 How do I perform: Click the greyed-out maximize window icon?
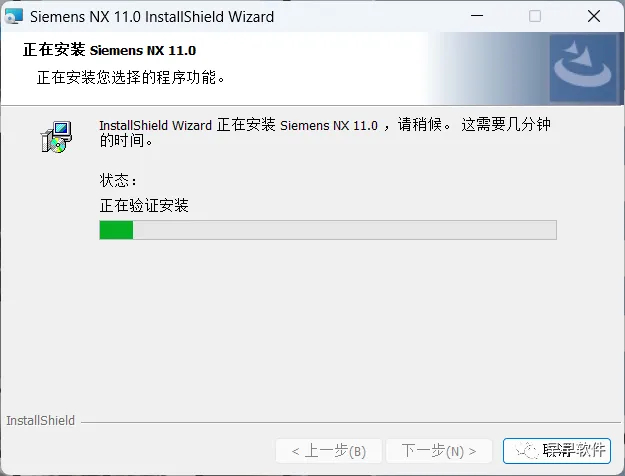(535, 16)
